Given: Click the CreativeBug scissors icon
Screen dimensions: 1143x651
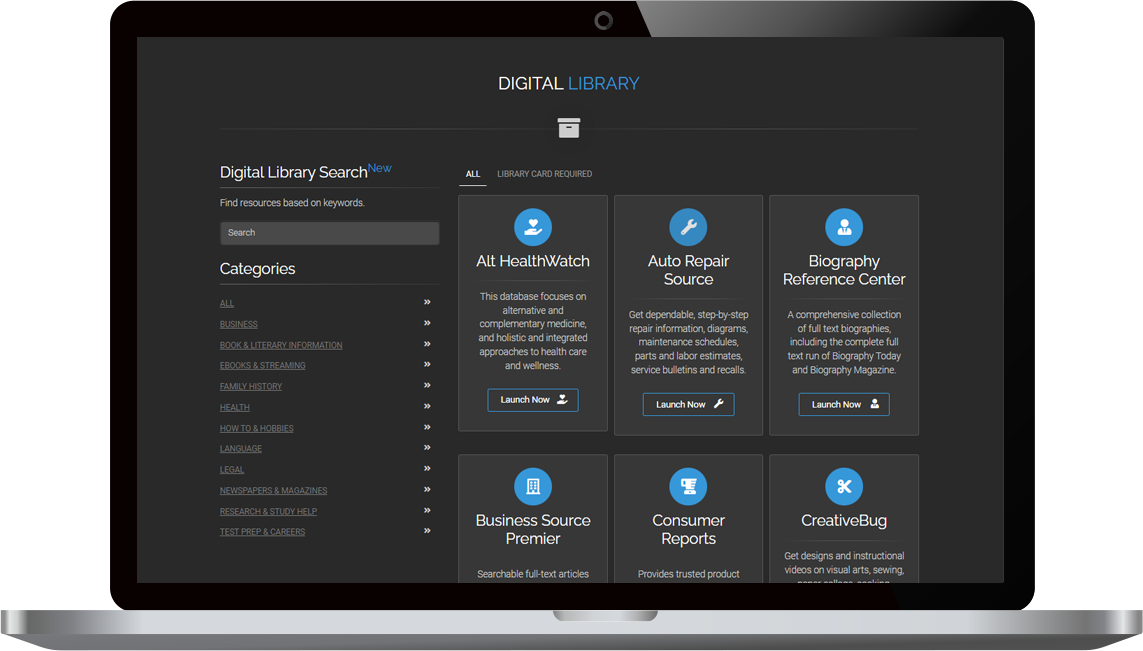Looking at the screenshot, I should (844, 486).
